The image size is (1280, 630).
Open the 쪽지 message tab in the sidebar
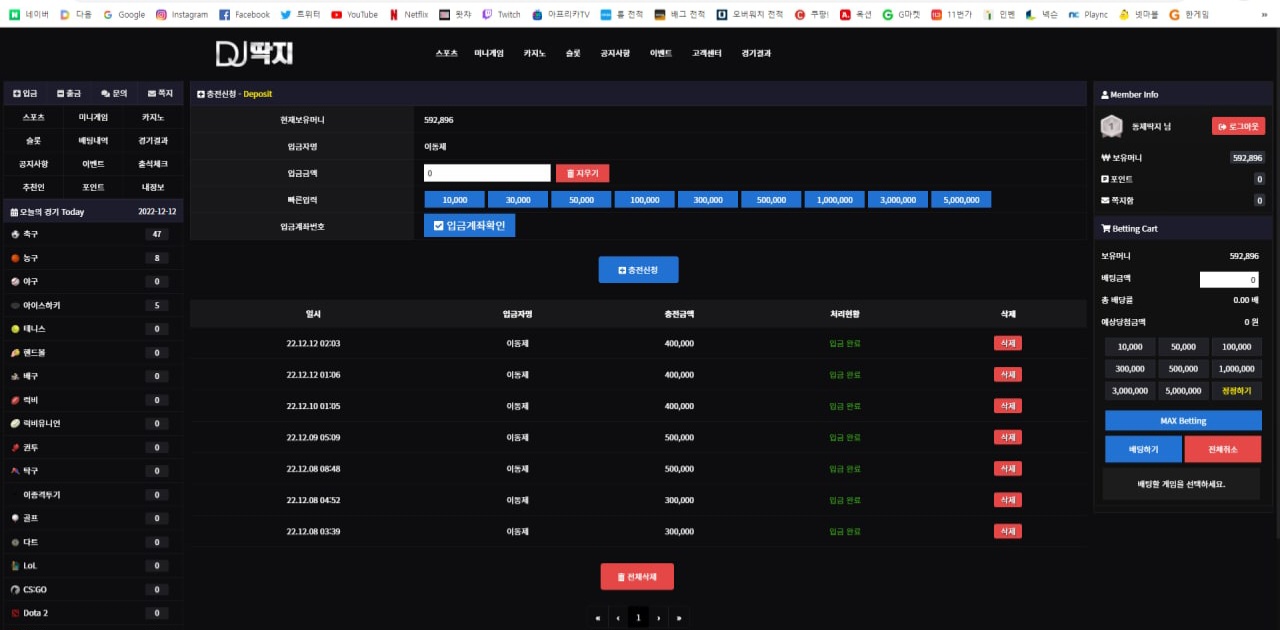click(x=160, y=93)
